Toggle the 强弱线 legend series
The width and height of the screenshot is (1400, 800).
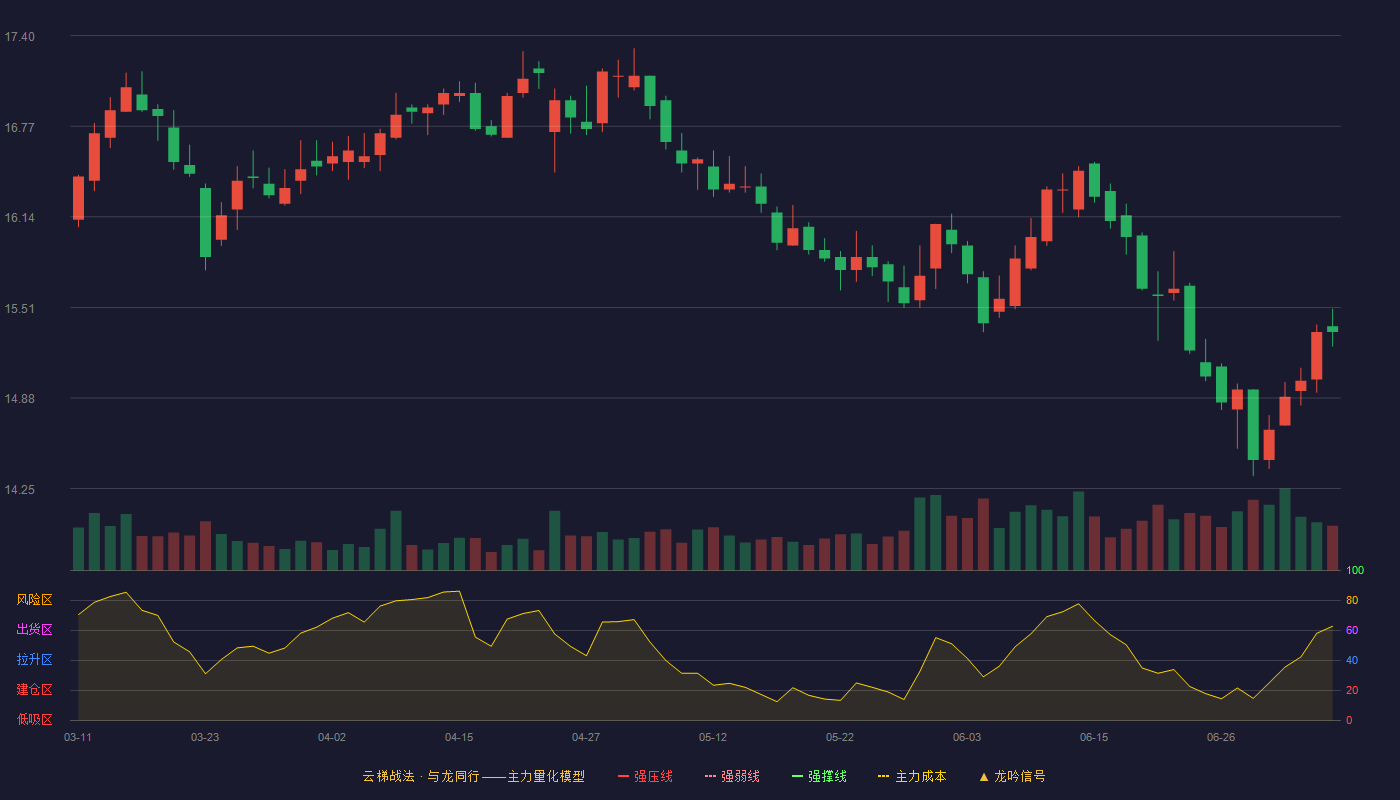pyautogui.click(x=732, y=776)
